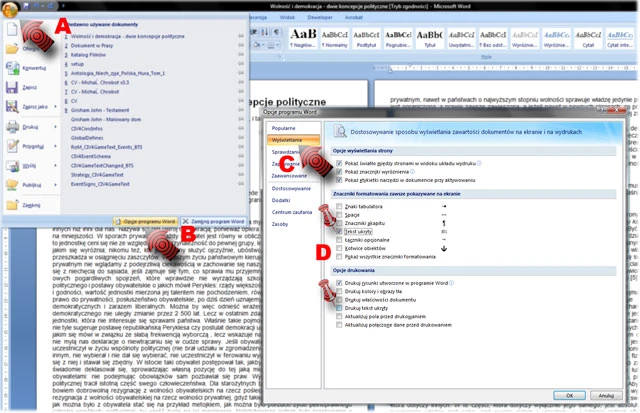The height and width of the screenshot is (413, 640).
Task: Click Anuluj in Word options dialog
Action: tap(606, 395)
